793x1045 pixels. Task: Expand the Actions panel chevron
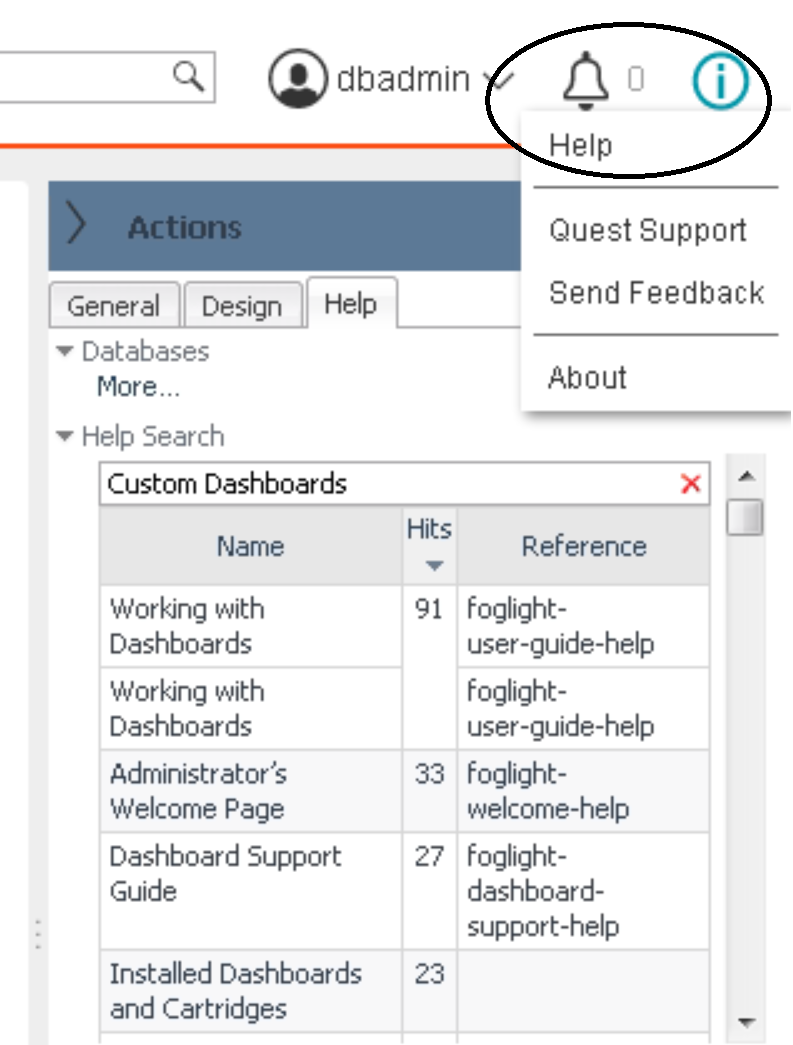pos(76,226)
